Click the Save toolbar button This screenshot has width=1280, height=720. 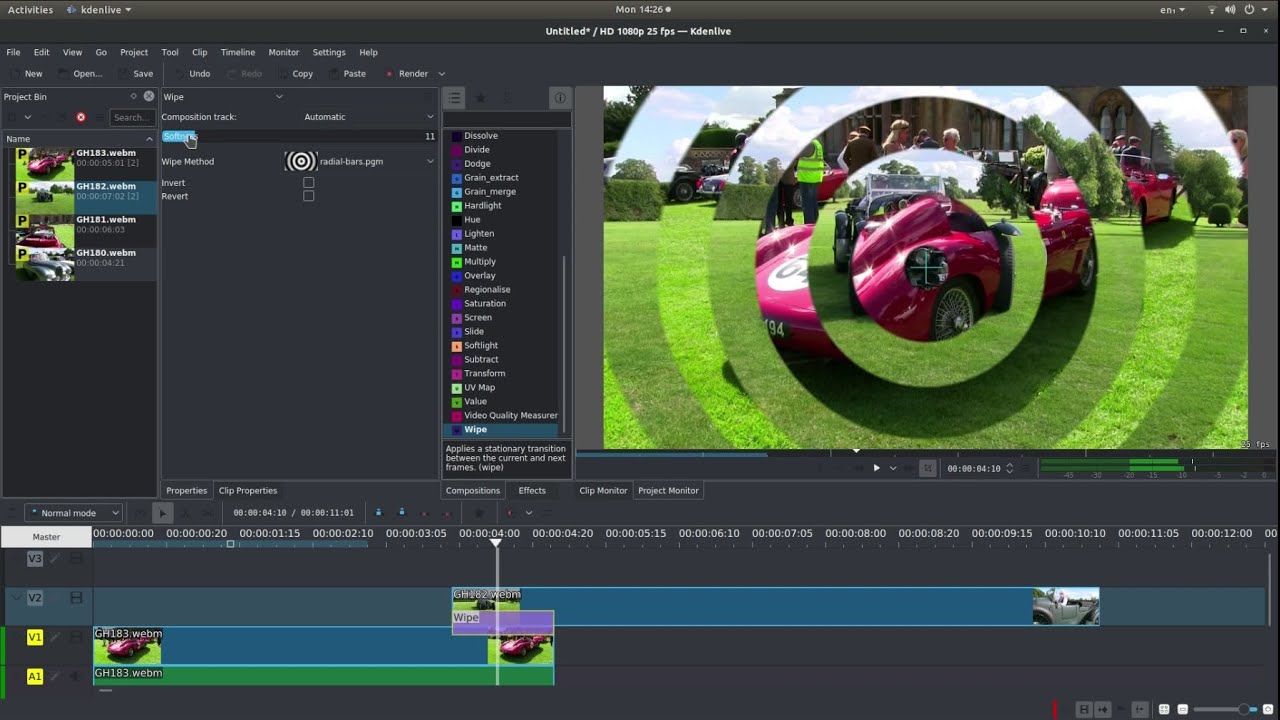136,74
